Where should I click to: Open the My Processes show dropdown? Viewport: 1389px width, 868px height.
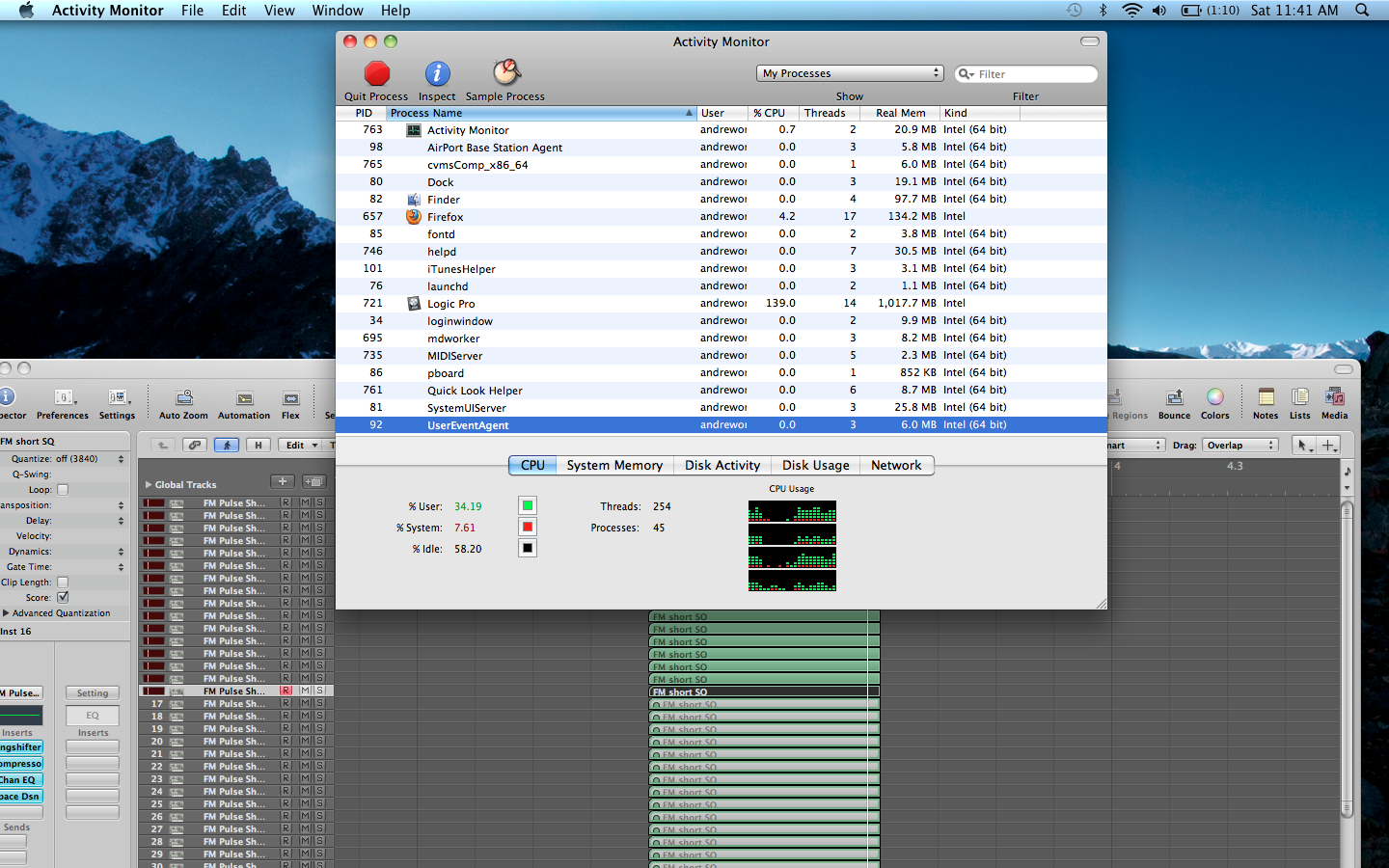pyautogui.click(x=850, y=73)
